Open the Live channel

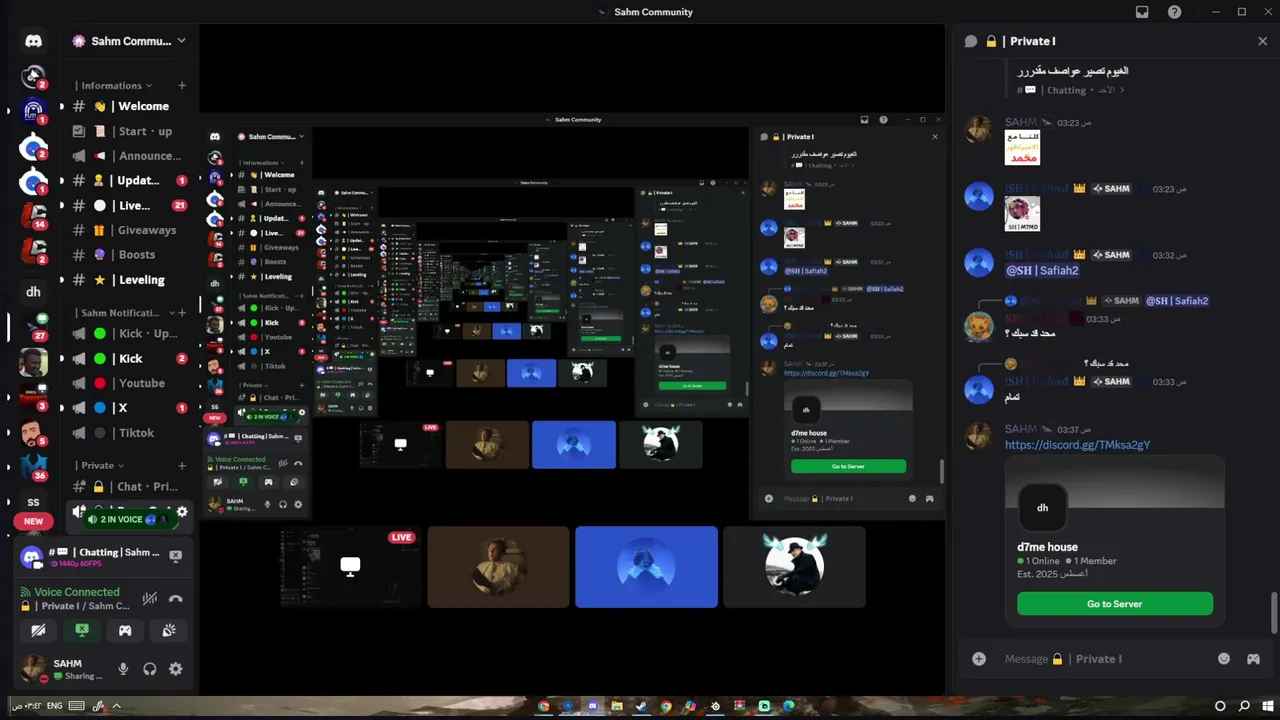point(130,205)
